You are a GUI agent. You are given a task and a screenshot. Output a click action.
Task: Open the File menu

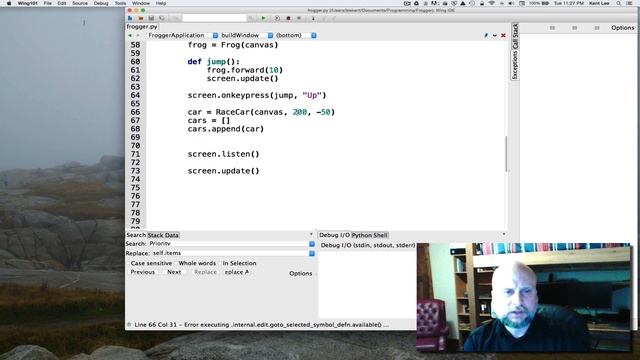47,3
